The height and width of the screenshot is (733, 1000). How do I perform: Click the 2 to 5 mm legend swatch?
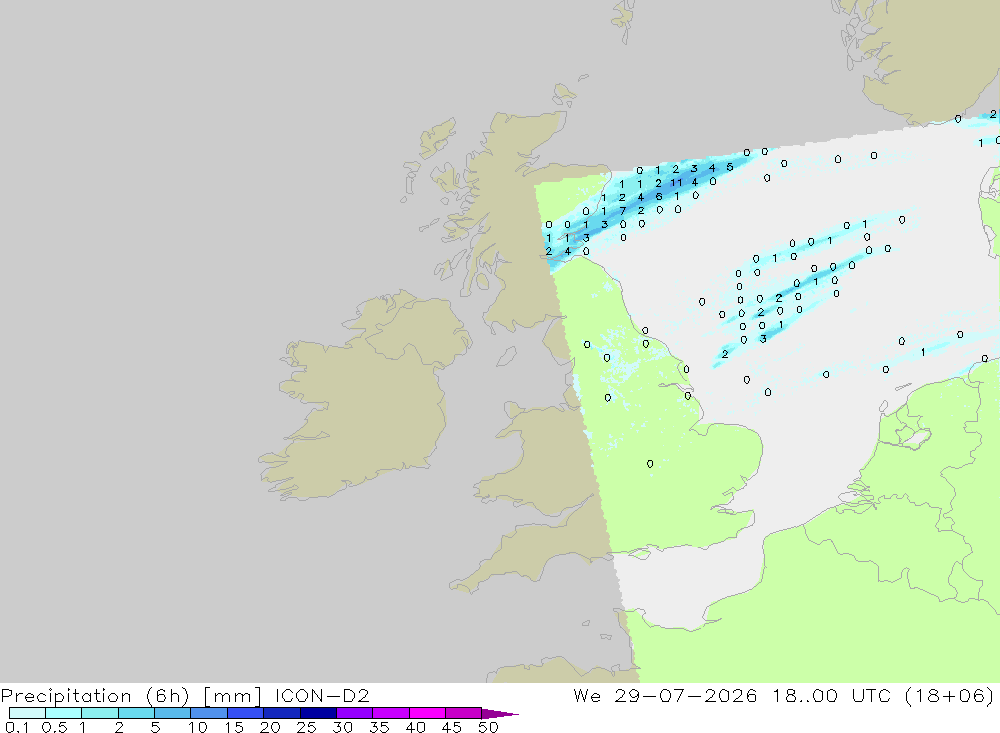[136, 713]
